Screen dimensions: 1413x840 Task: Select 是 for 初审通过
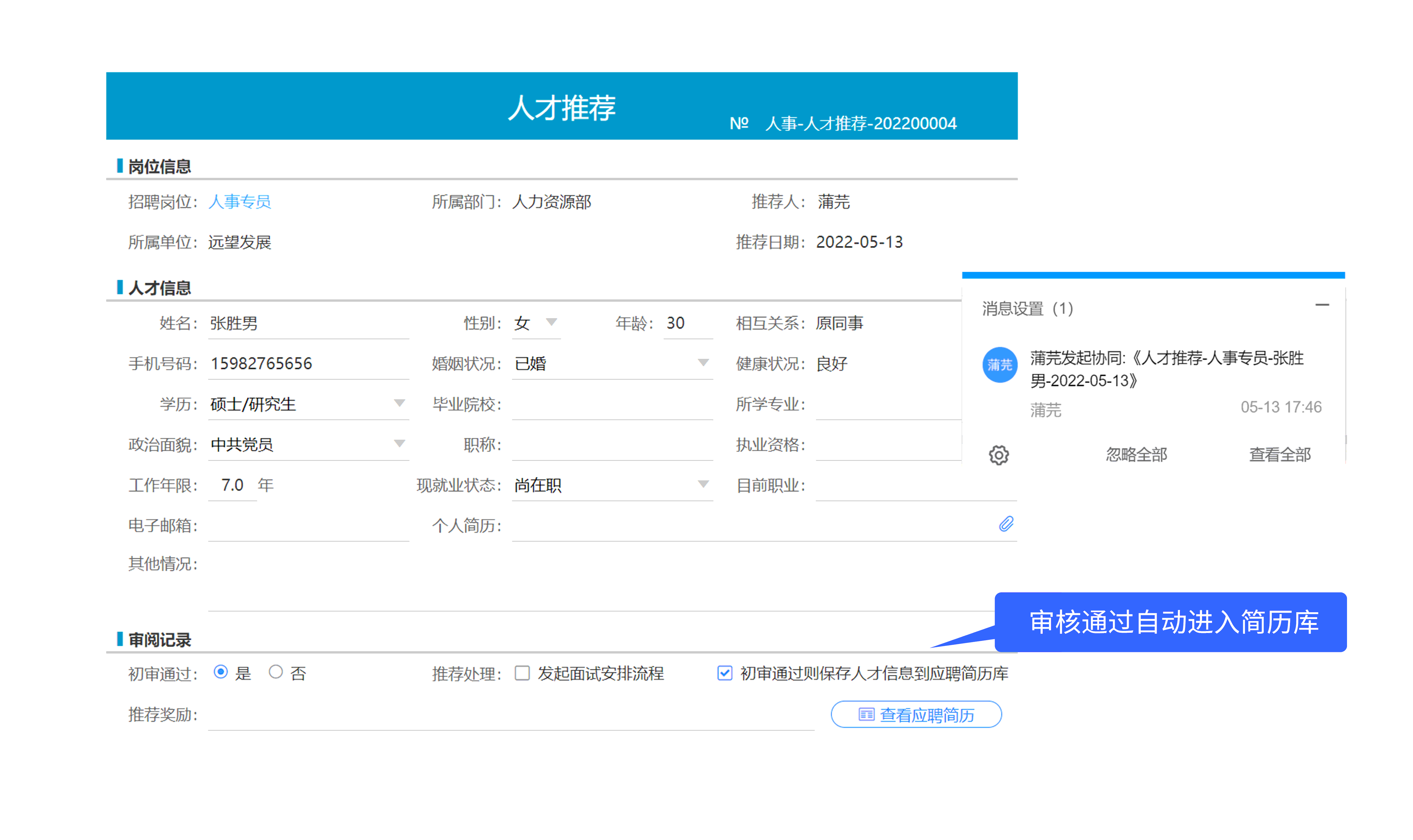coord(221,672)
